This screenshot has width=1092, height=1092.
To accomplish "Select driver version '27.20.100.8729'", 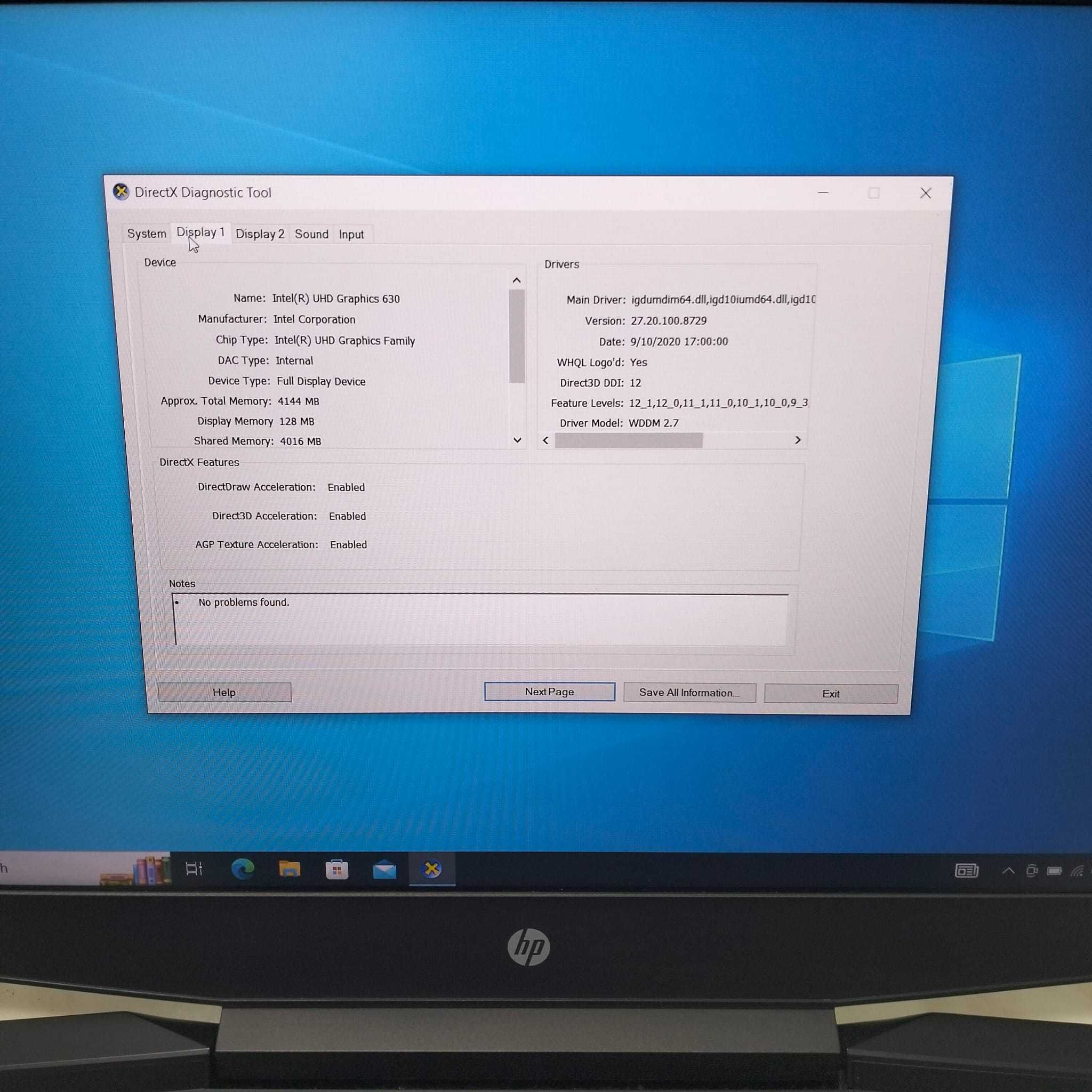I will click(x=669, y=320).
